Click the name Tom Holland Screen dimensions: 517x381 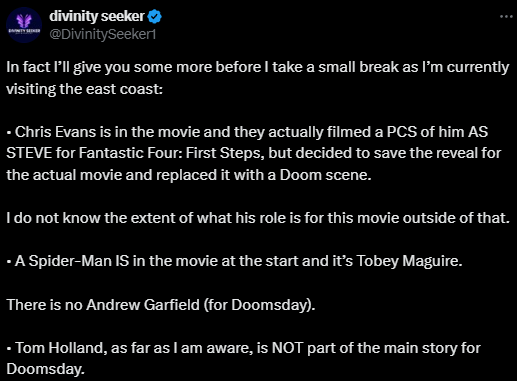61,348
